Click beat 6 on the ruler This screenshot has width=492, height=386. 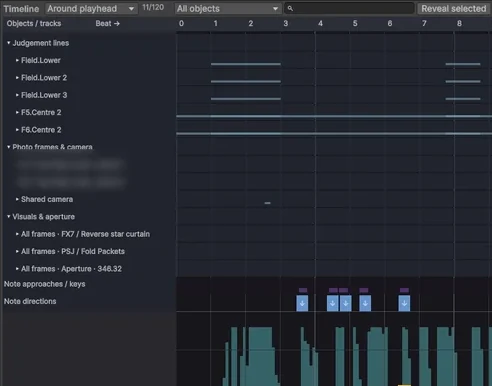tap(390, 23)
